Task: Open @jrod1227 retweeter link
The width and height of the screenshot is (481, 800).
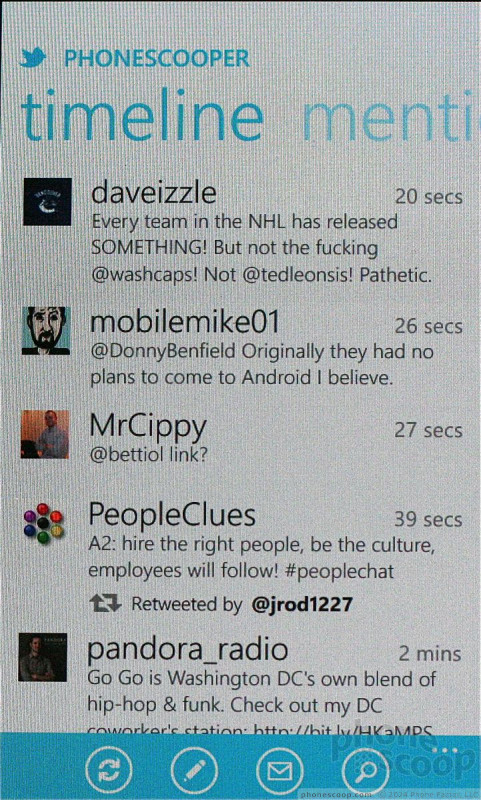Action: (302, 604)
